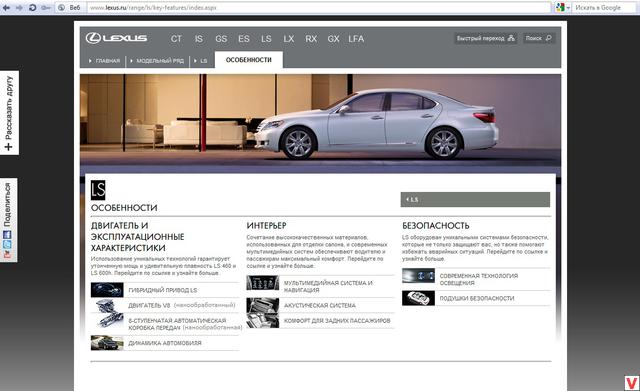Click the browser back arrow

[6, 8]
